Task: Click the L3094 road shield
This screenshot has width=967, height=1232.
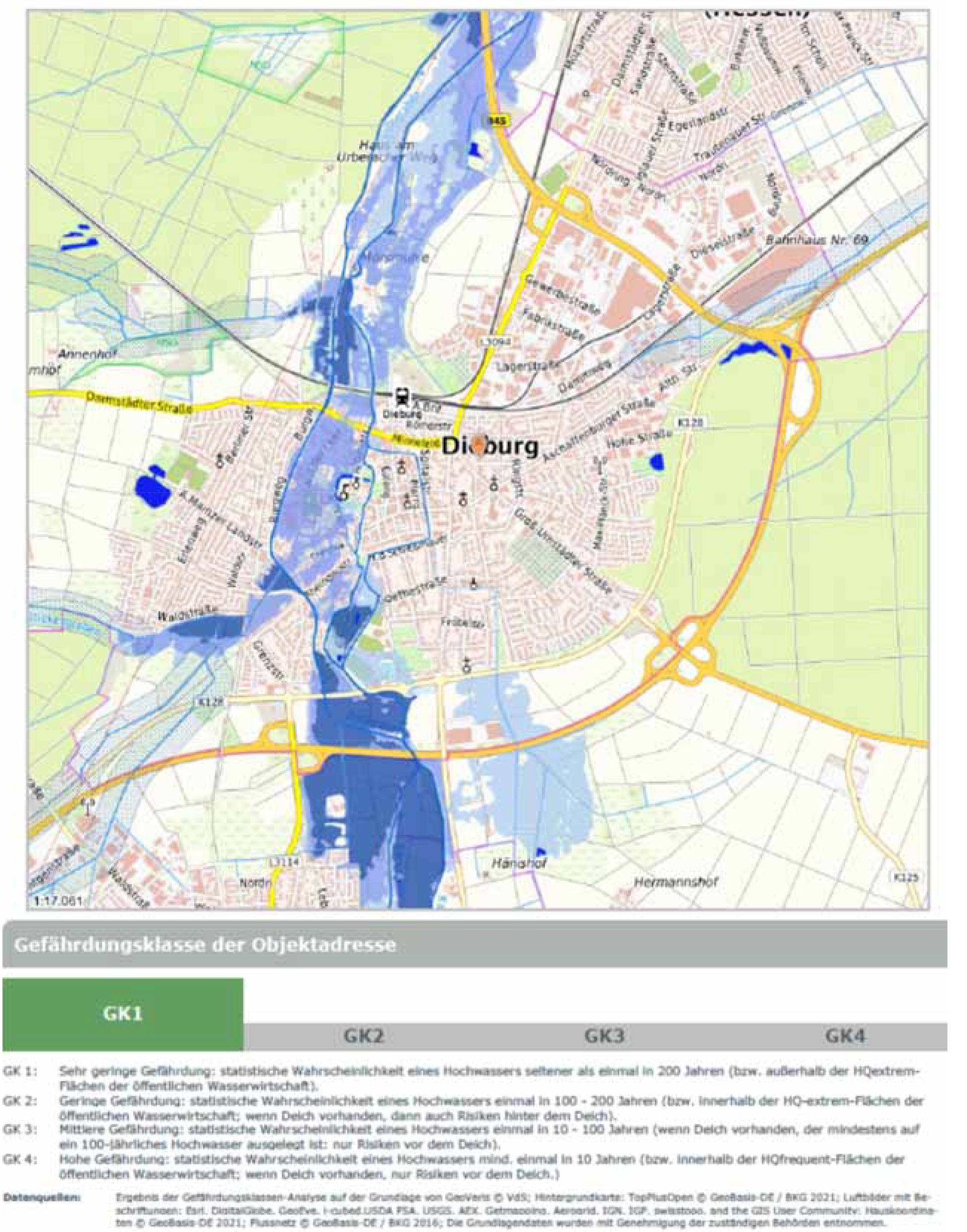Action: click(495, 342)
